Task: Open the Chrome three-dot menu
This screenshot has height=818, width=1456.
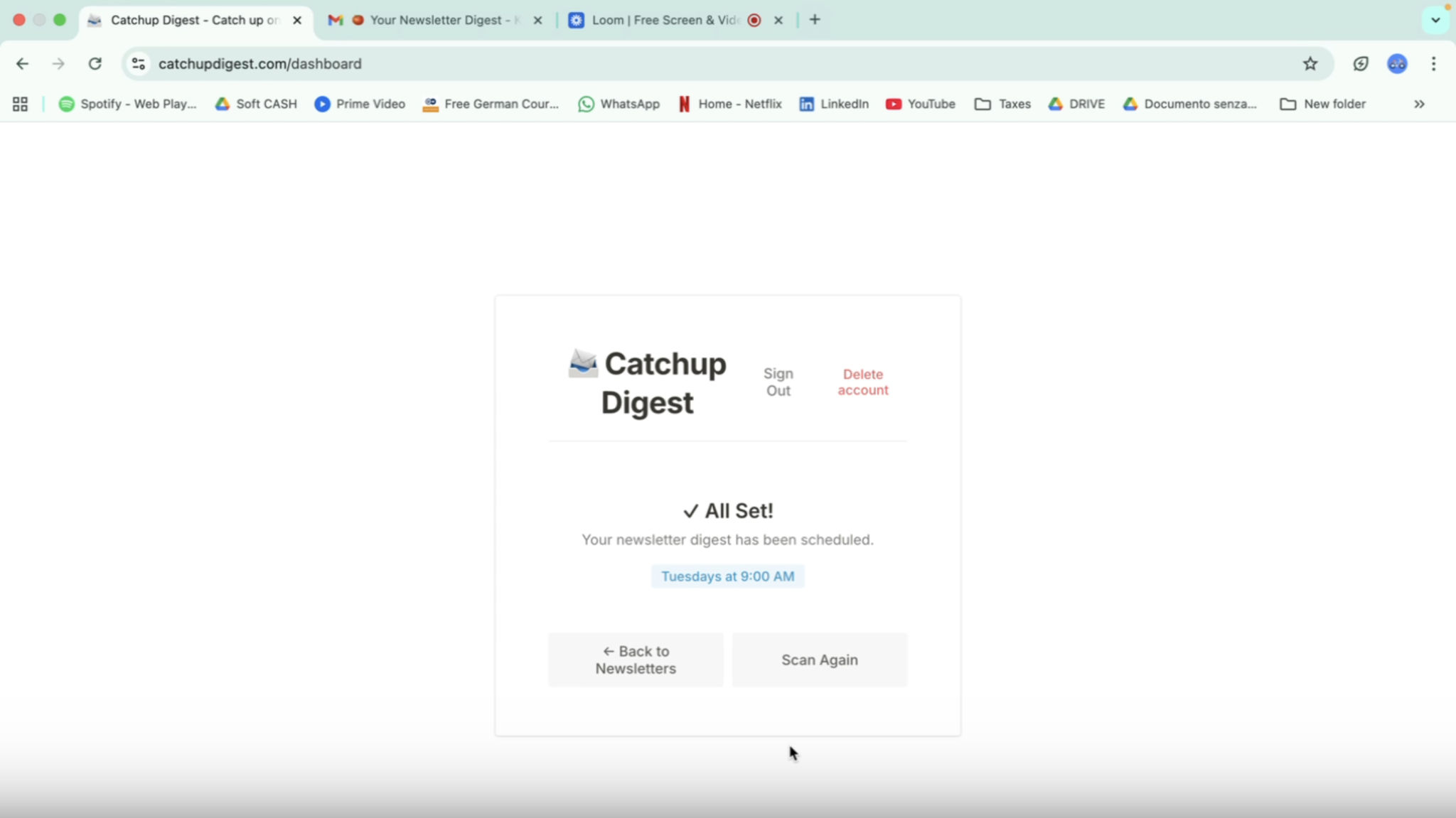Action: 1433,64
